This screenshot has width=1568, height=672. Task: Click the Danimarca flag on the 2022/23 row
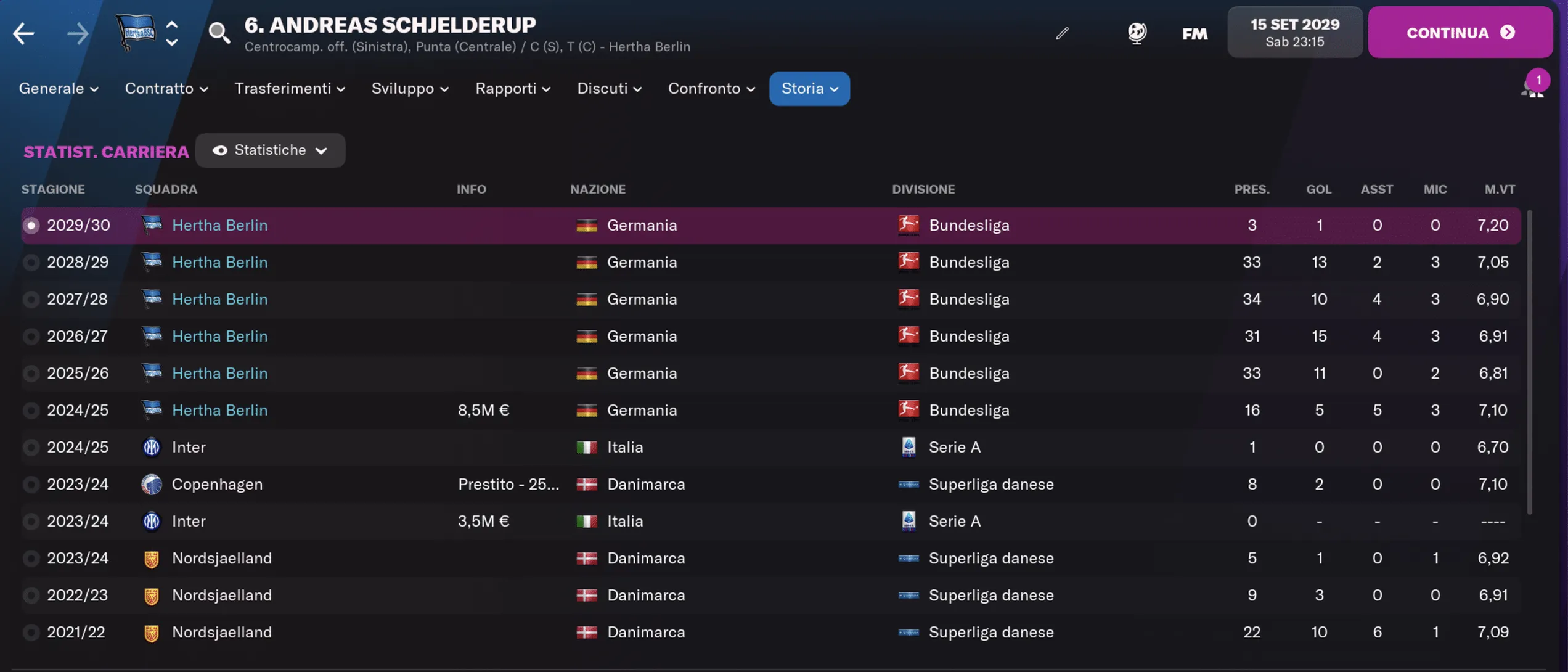click(x=587, y=594)
